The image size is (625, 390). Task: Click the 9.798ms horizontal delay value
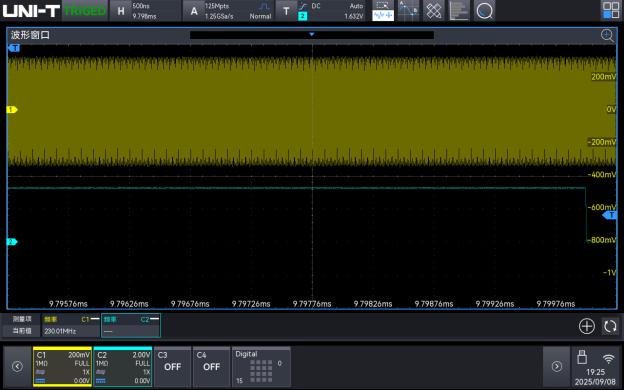click(144, 16)
